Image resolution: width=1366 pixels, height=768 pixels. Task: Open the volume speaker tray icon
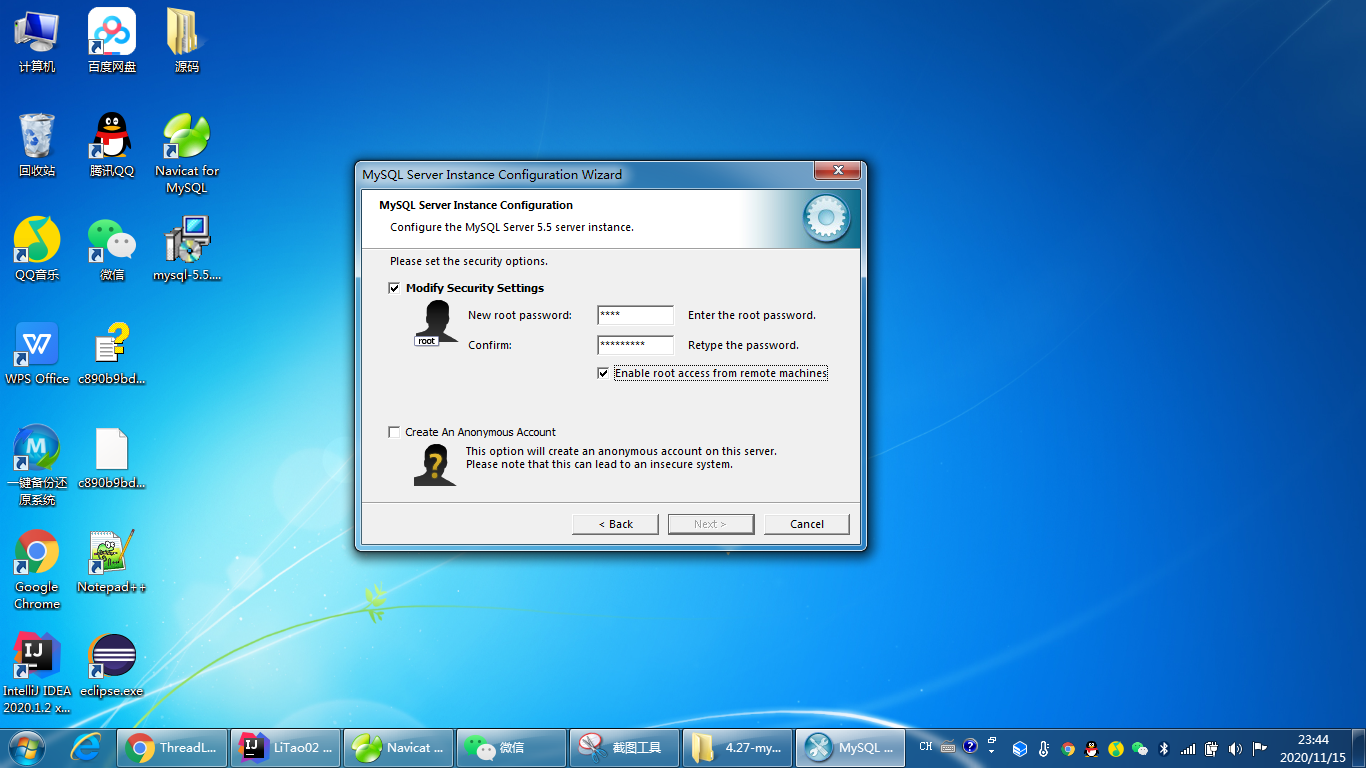click(1235, 748)
